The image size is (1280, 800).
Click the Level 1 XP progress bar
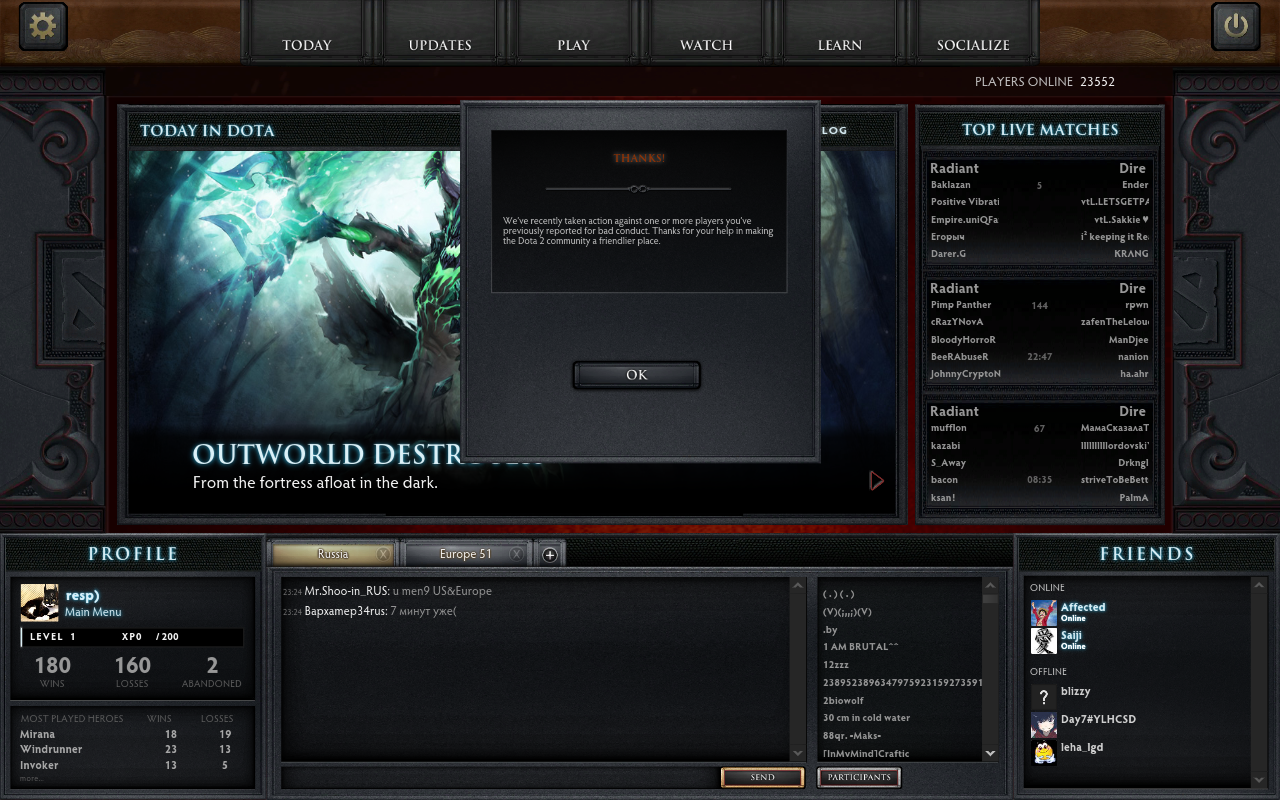pos(132,637)
